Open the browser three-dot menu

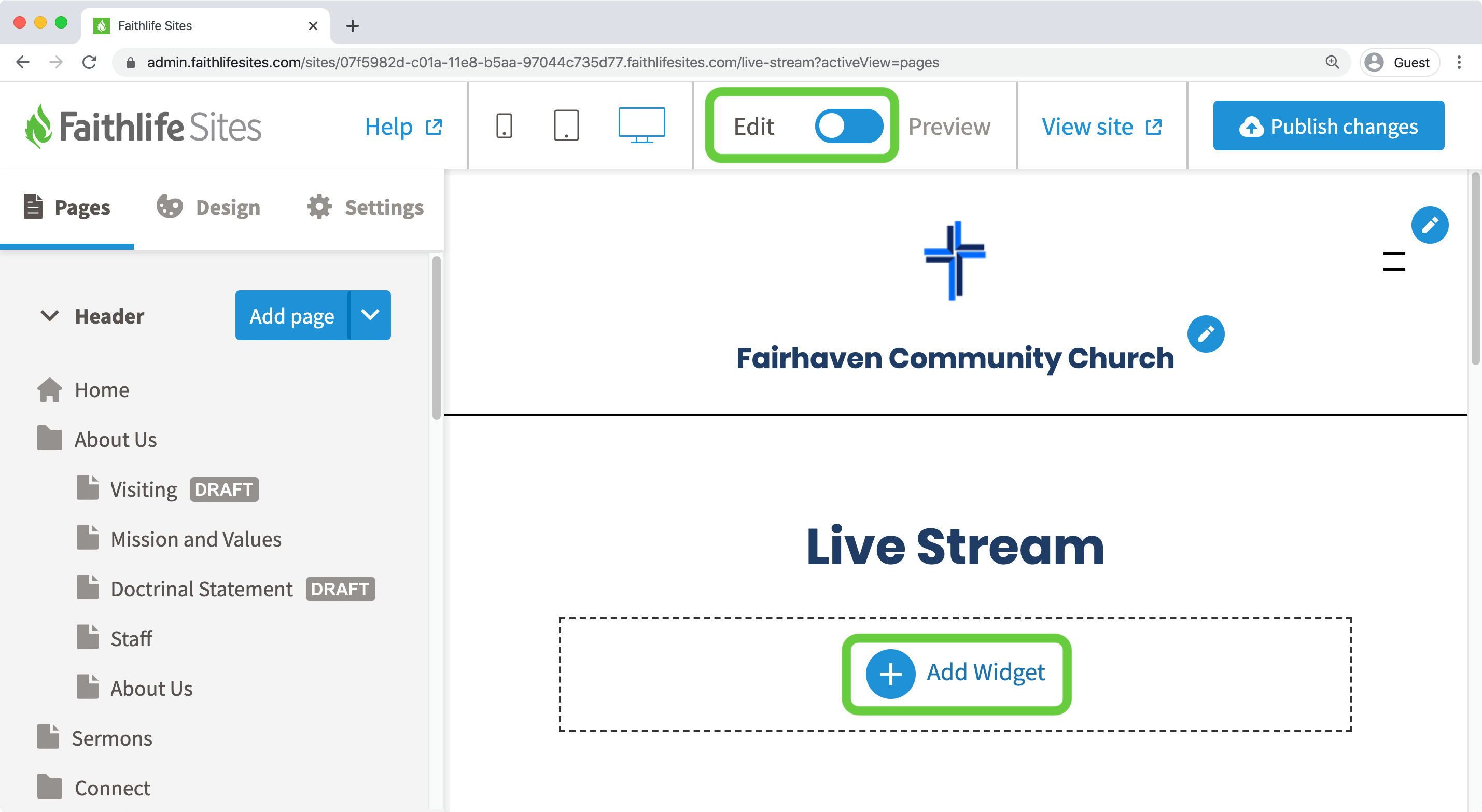tap(1459, 62)
